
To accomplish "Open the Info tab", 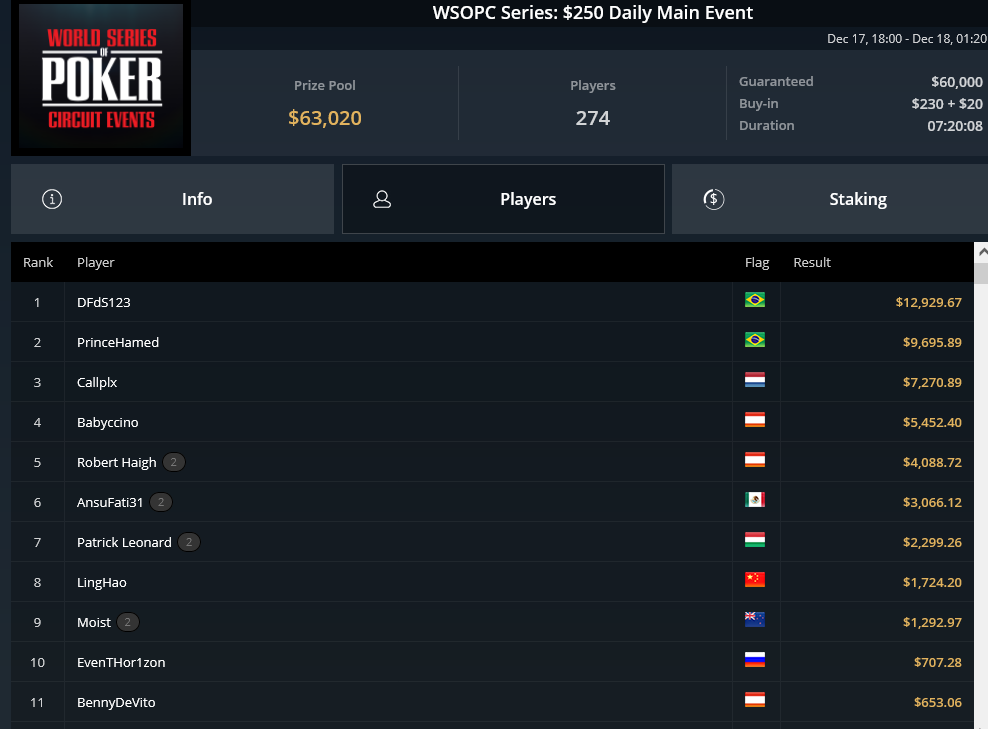I will 172,199.
